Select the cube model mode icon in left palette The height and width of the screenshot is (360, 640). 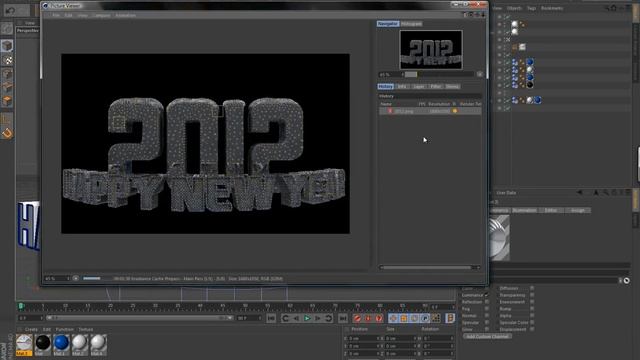tap(7, 46)
